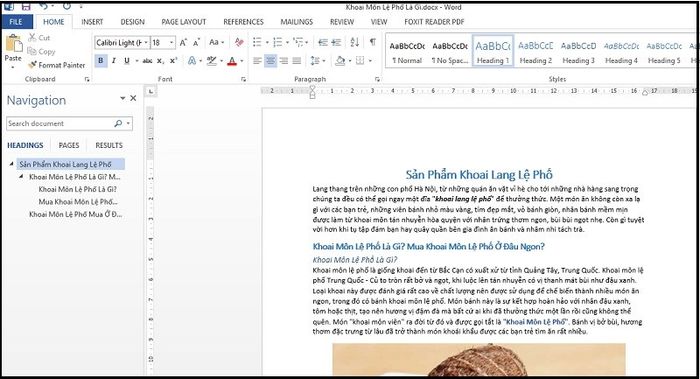Click the Shading paint bucket icon
700x379 pixels.
click(x=340, y=61)
